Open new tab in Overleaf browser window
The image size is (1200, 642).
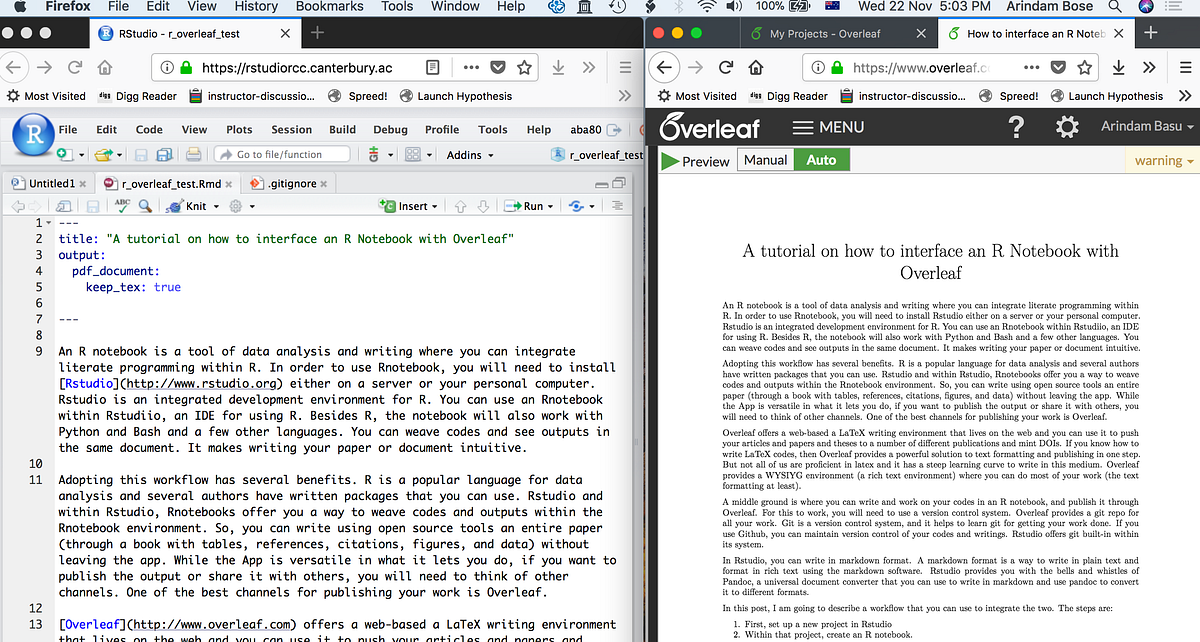click(x=1150, y=33)
